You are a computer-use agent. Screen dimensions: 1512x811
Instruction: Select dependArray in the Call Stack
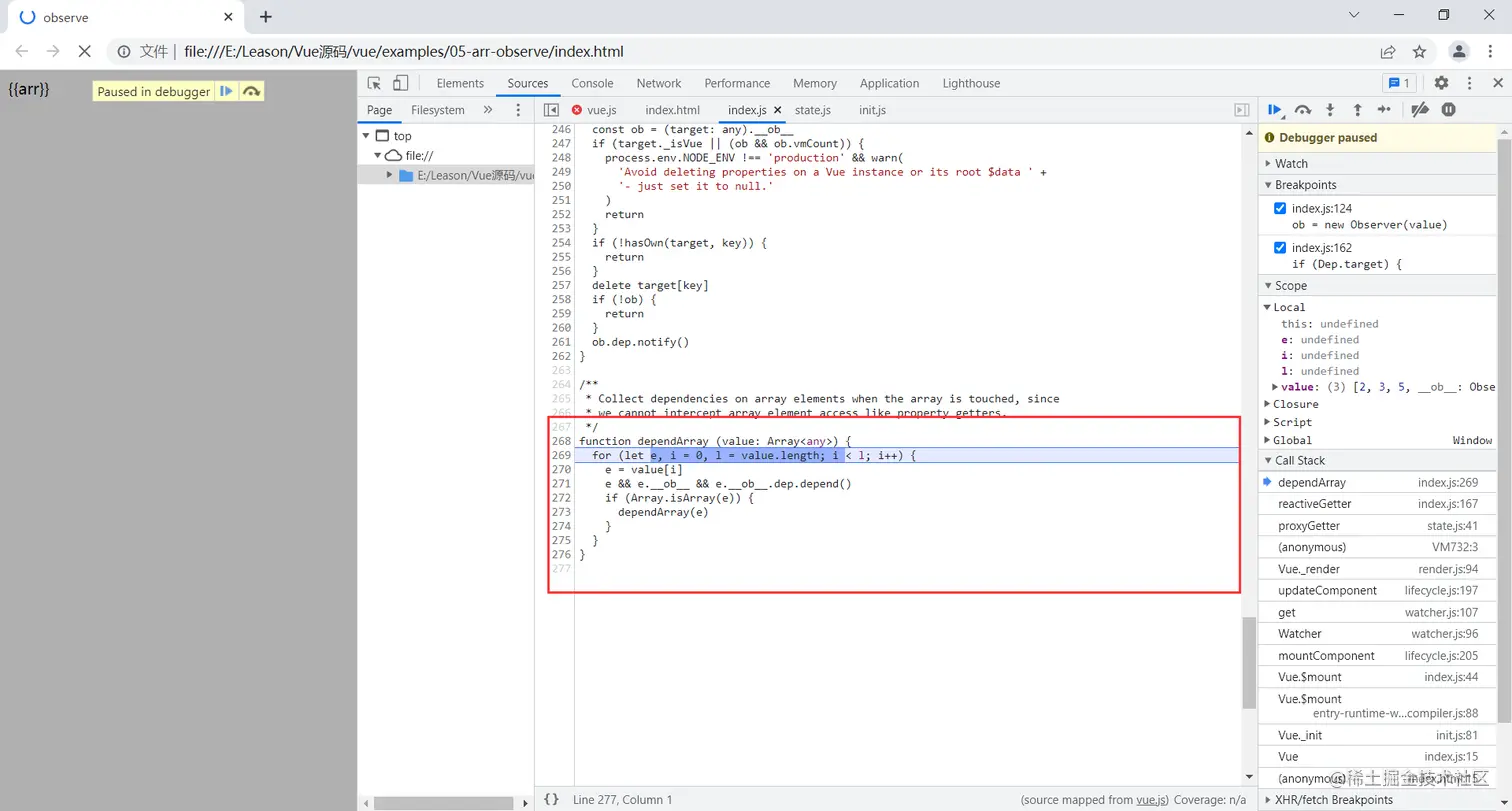point(1312,482)
